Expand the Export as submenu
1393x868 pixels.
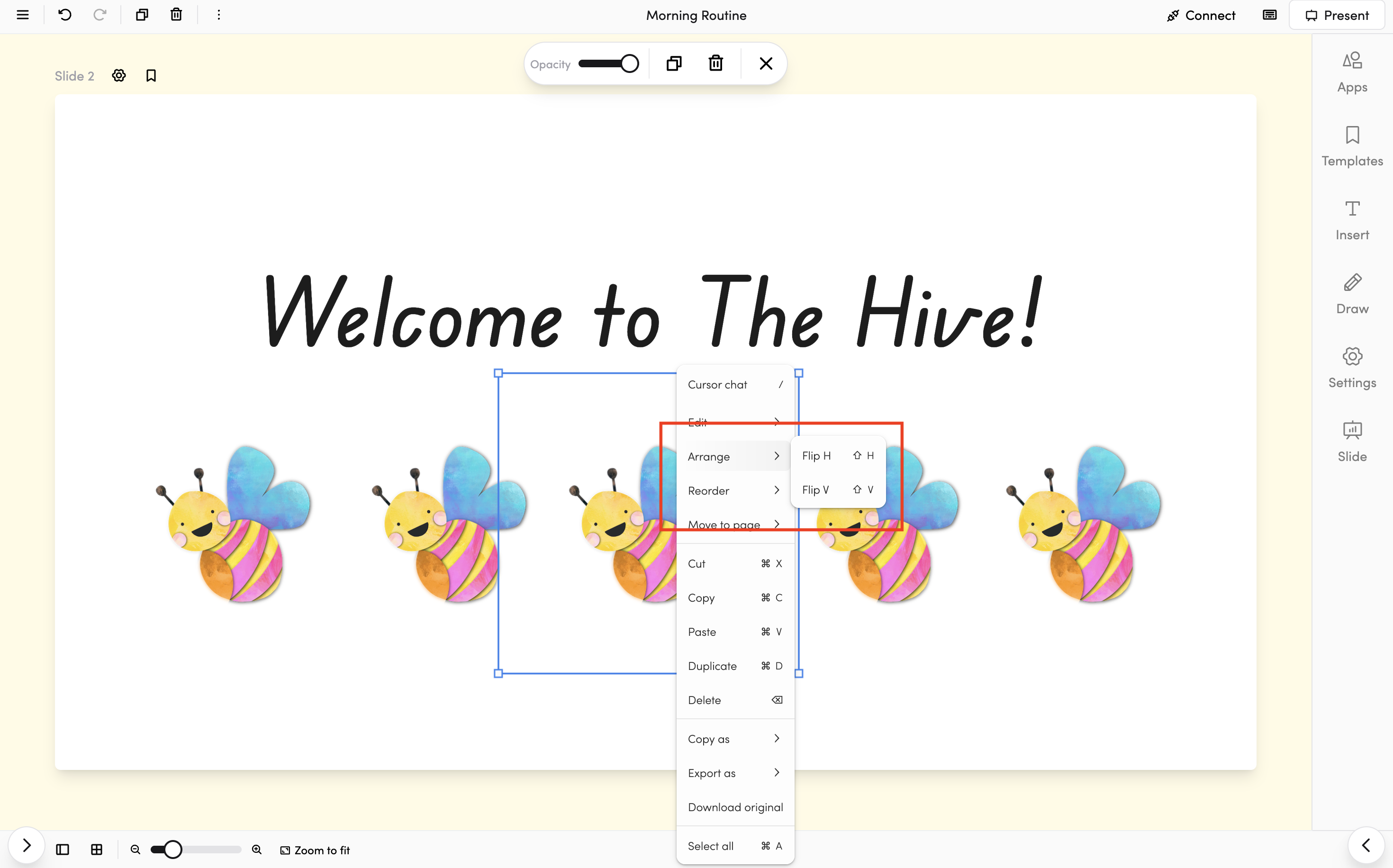734,773
